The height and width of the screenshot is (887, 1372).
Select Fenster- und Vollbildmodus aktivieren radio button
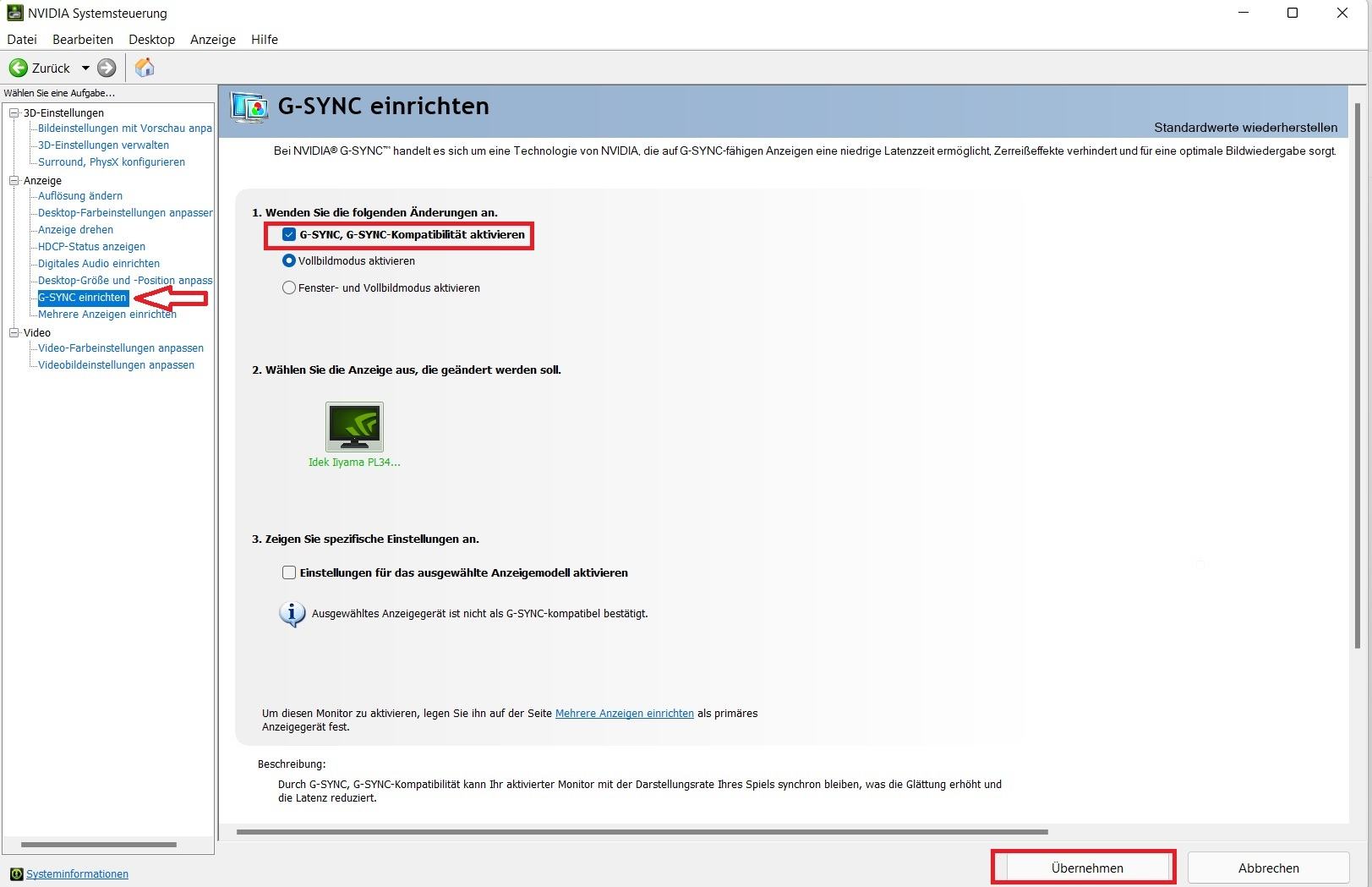(x=289, y=288)
